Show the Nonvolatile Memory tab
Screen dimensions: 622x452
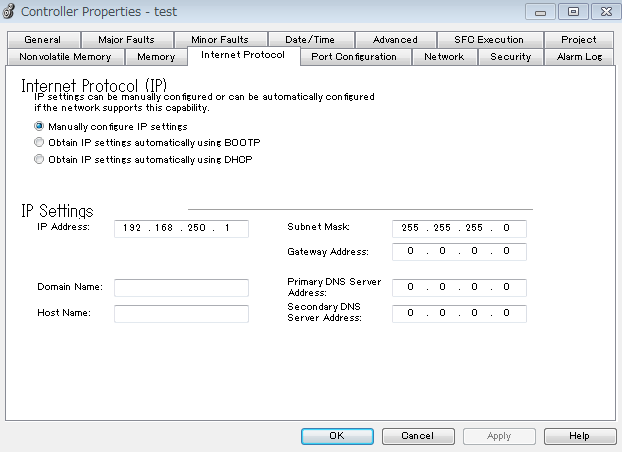(65, 57)
